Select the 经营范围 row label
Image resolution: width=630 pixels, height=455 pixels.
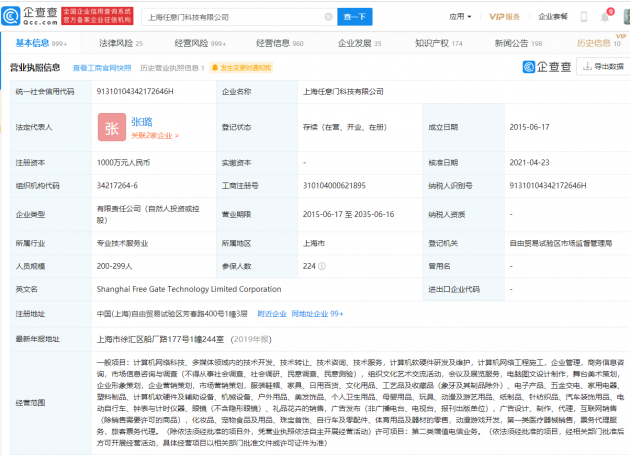pyautogui.click(x=30, y=403)
